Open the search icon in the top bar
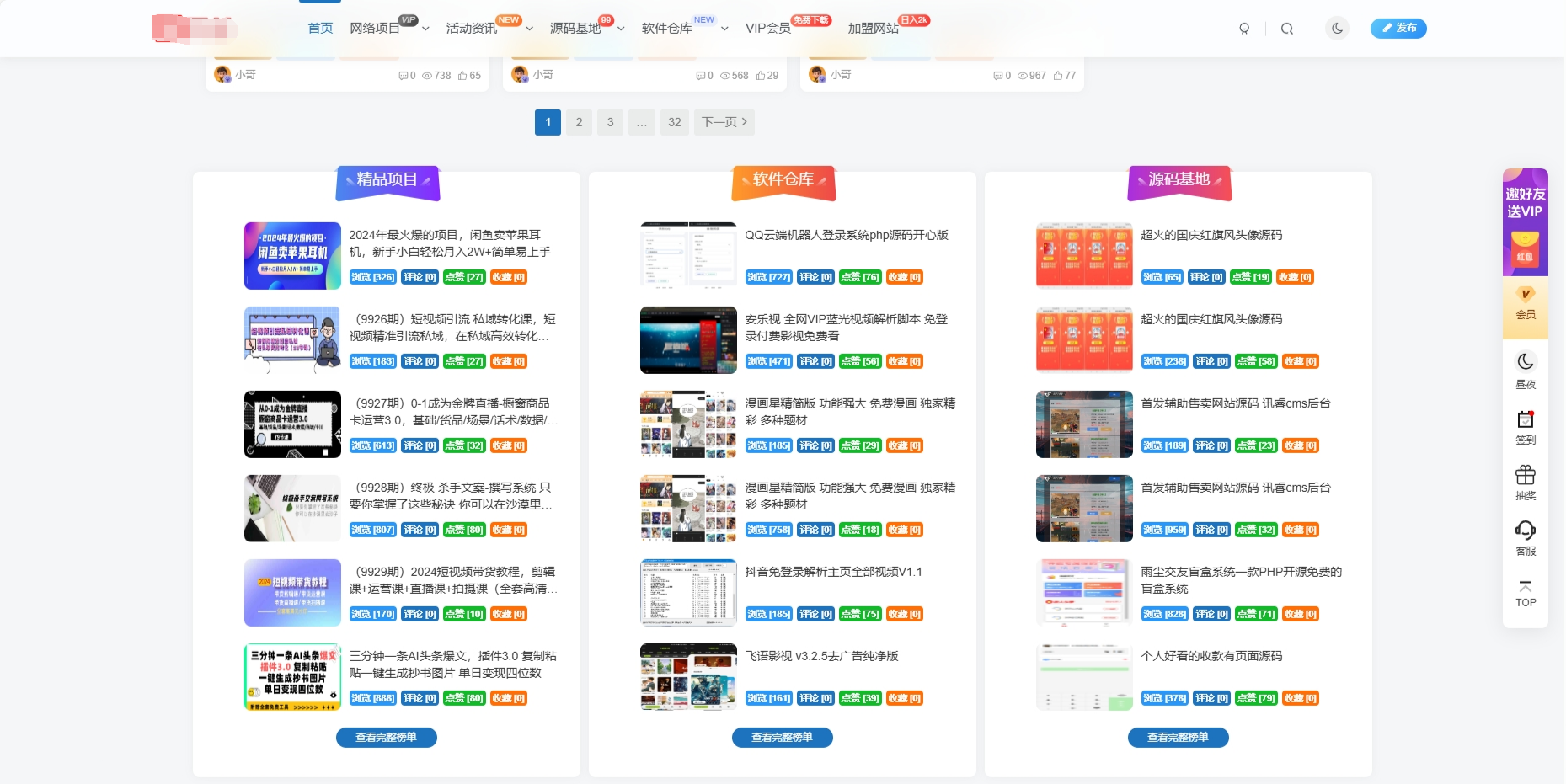This screenshot has height=784, width=1566. (1286, 28)
